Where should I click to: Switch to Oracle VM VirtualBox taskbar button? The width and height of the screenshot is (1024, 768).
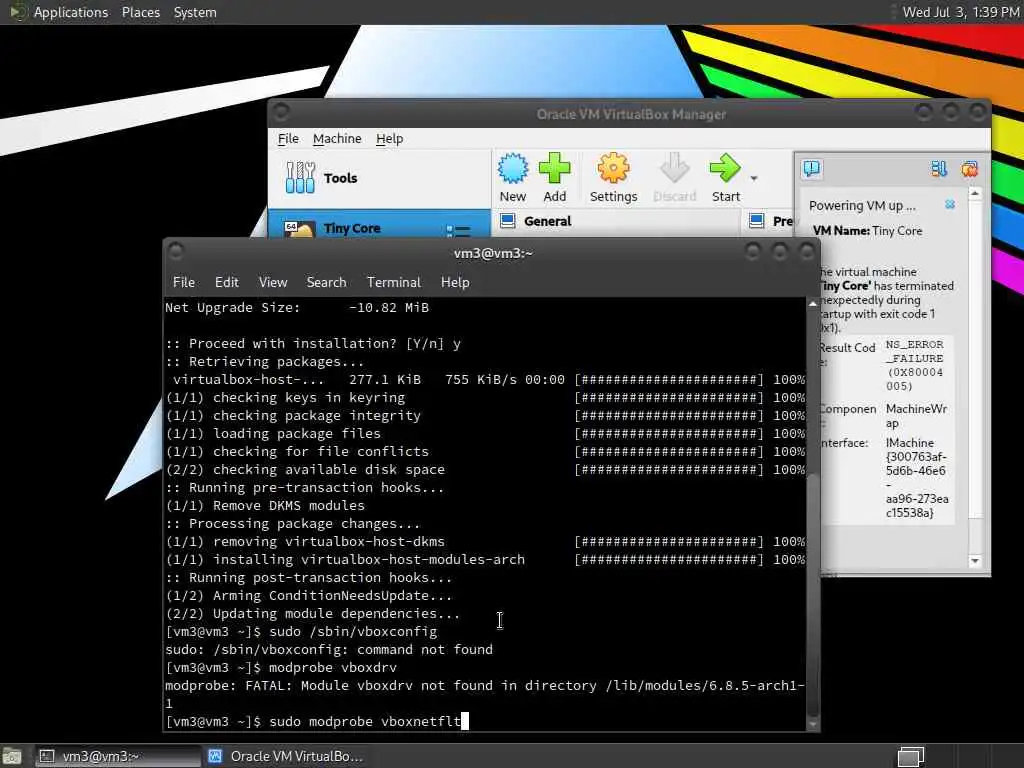tap(287, 756)
